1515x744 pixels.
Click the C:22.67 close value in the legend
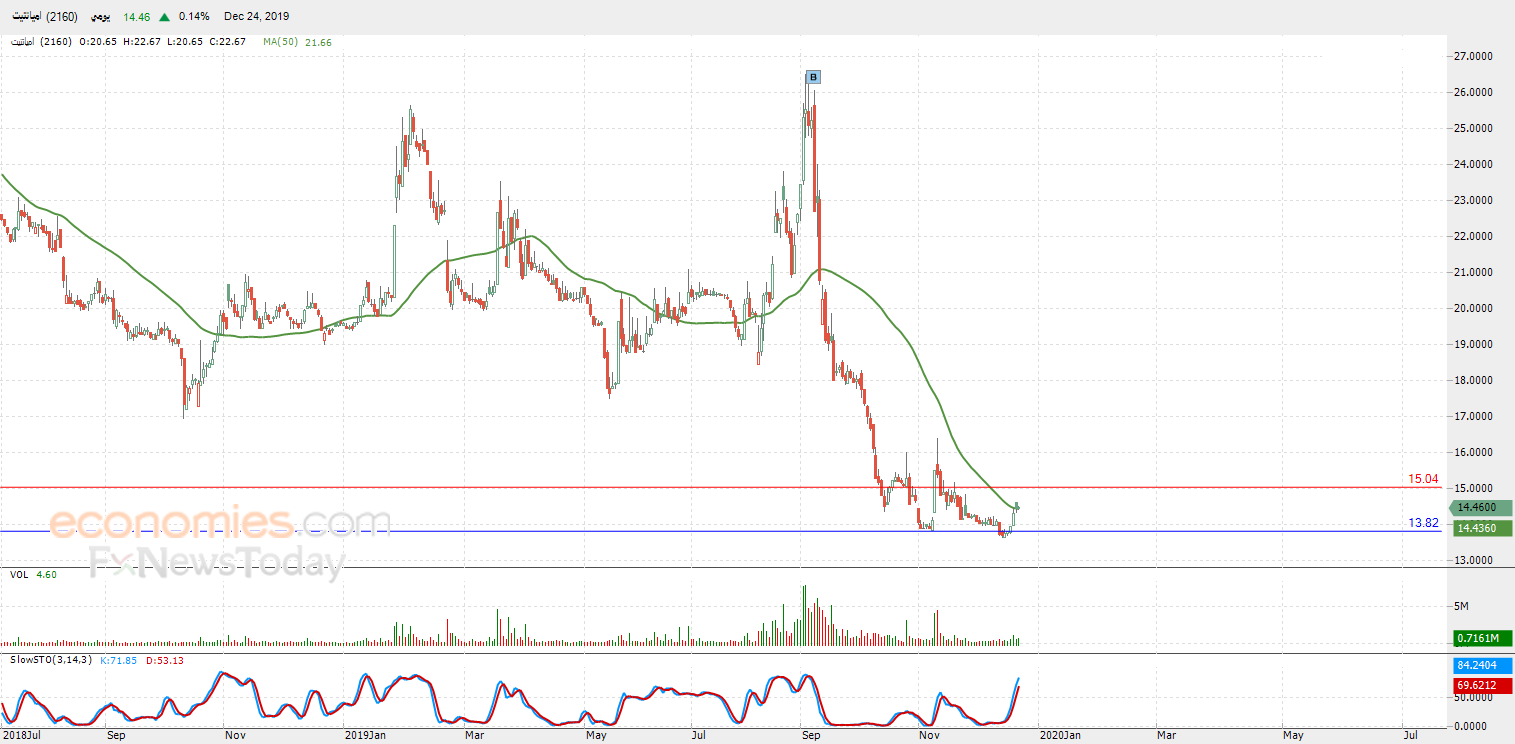click(x=227, y=42)
